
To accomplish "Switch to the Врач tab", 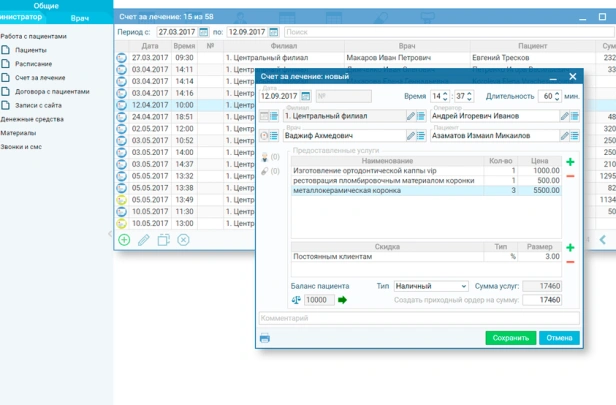I will (x=80, y=18).
